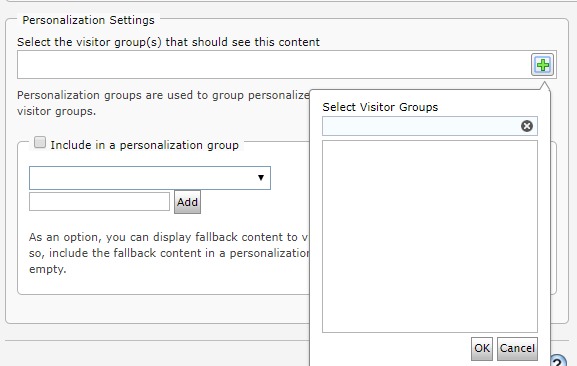Open help via the blue question mark icon
The image size is (577, 366).
[559, 361]
